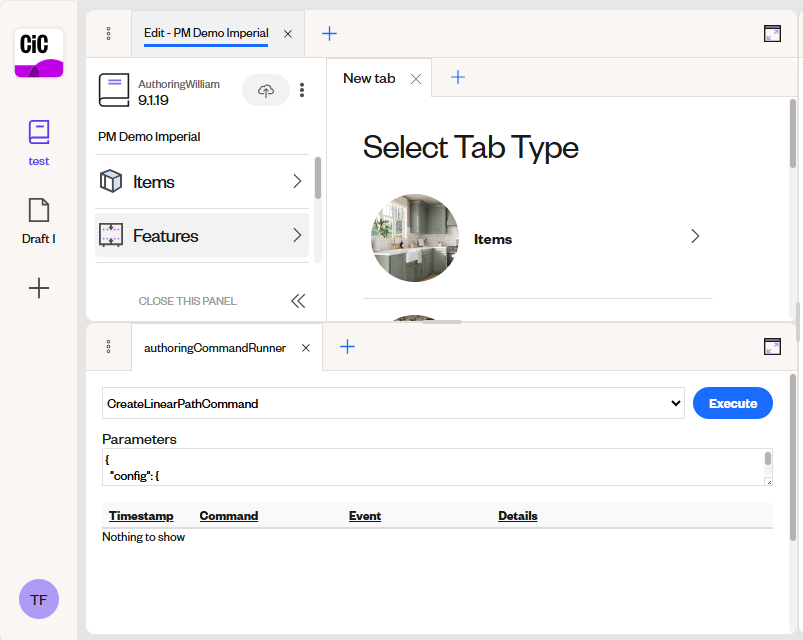This screenshot has width=803, height=640.
Task: Click the drag handle dots on the bottom panel
Action: coord(108,346)
